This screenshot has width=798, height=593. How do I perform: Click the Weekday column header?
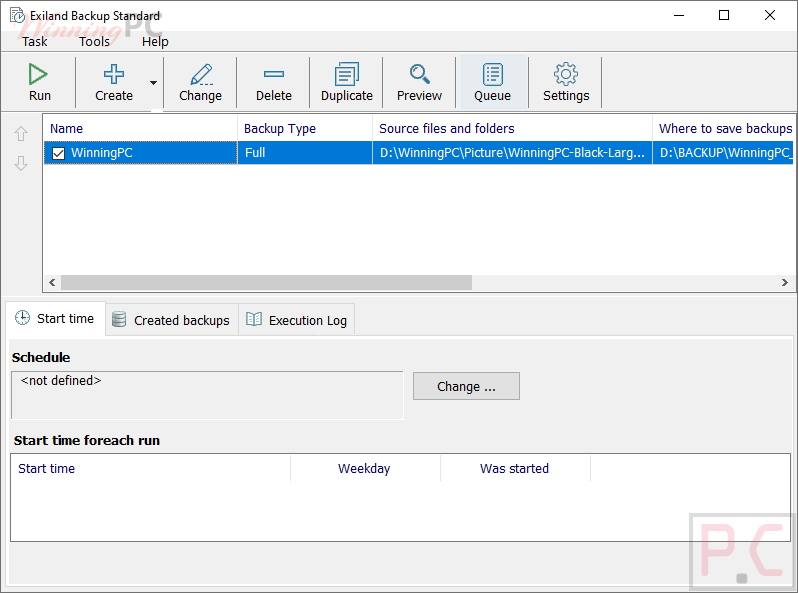pos(365,468)
